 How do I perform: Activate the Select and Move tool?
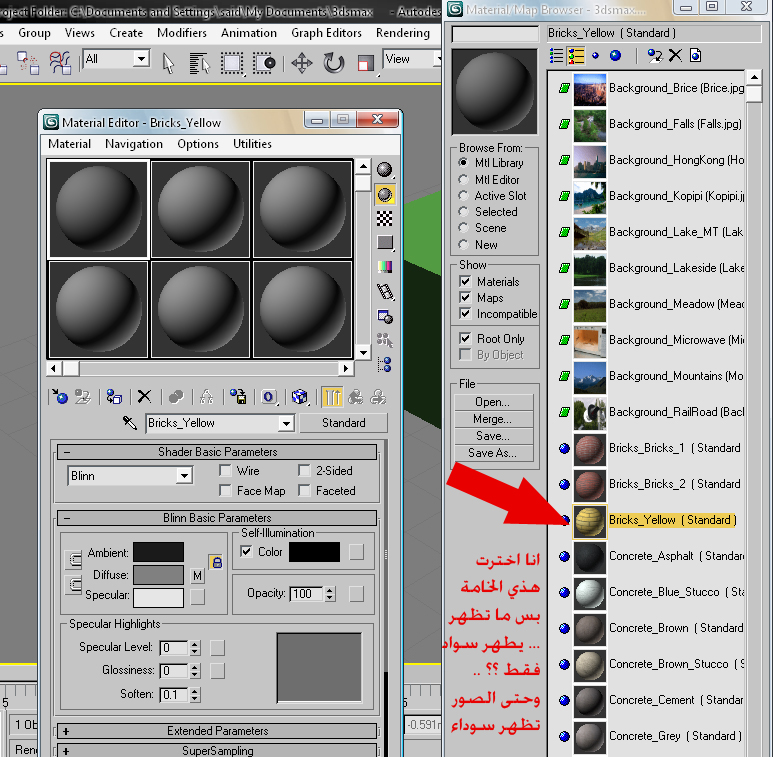coord(302,64)
